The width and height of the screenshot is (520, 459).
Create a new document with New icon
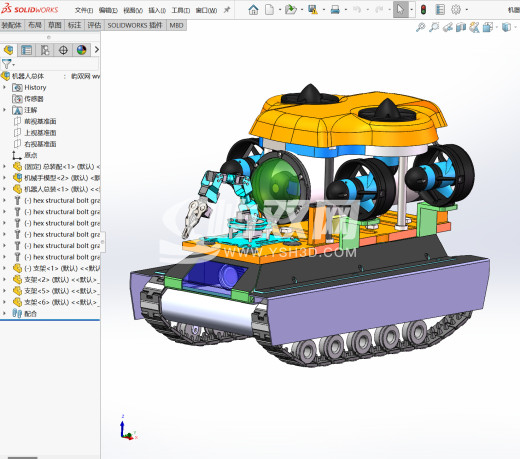pos(269,10)
